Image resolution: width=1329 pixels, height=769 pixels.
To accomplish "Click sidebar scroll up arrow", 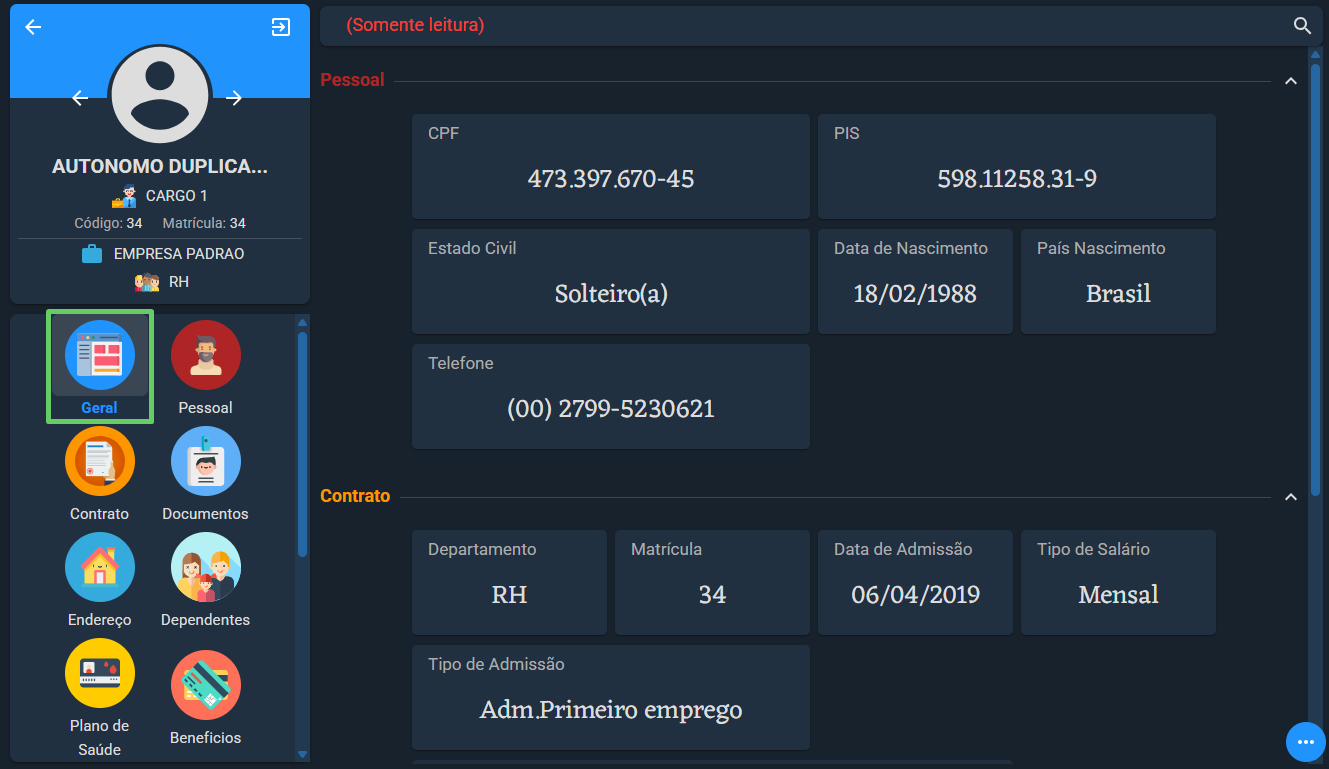I will [302, 322].
